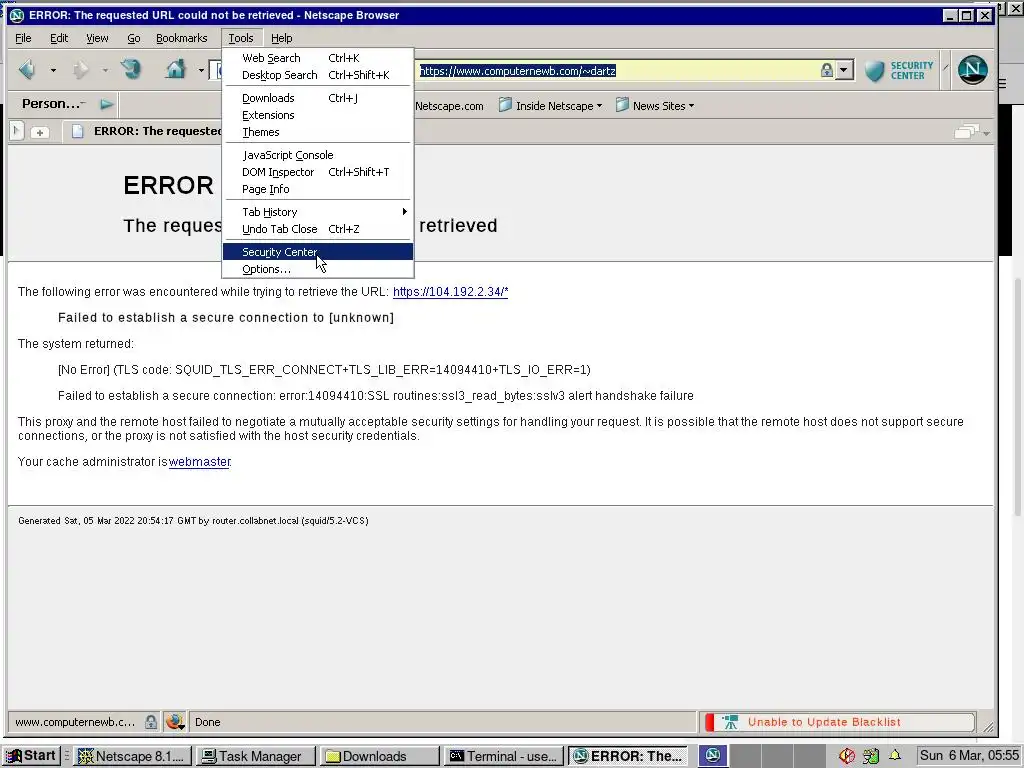Open the File menu
The height and width of the screenshot is (768, 1024).
pyautogui.click(x=24, y=38)
